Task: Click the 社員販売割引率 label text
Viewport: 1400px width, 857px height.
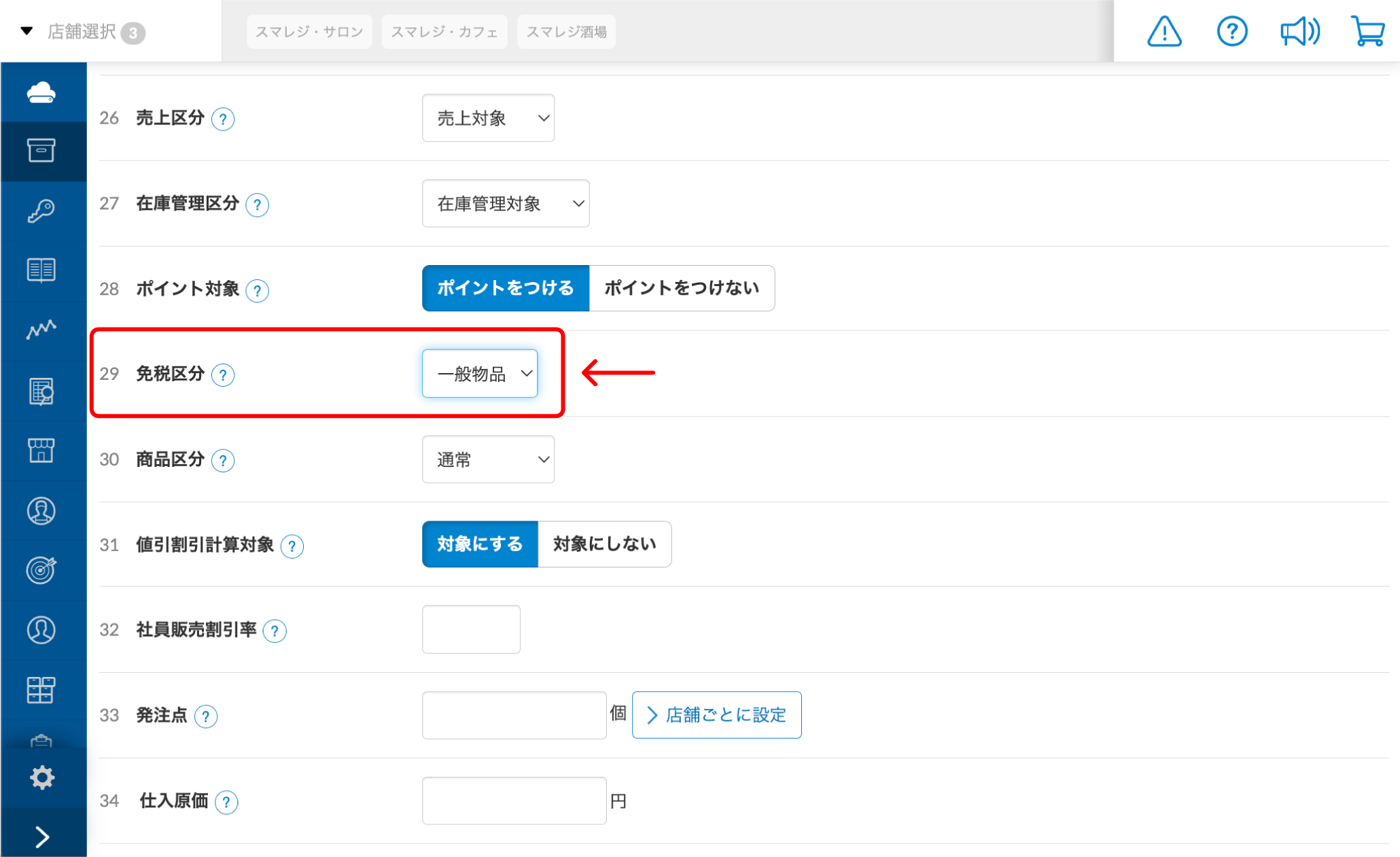Action: point(196,630)
